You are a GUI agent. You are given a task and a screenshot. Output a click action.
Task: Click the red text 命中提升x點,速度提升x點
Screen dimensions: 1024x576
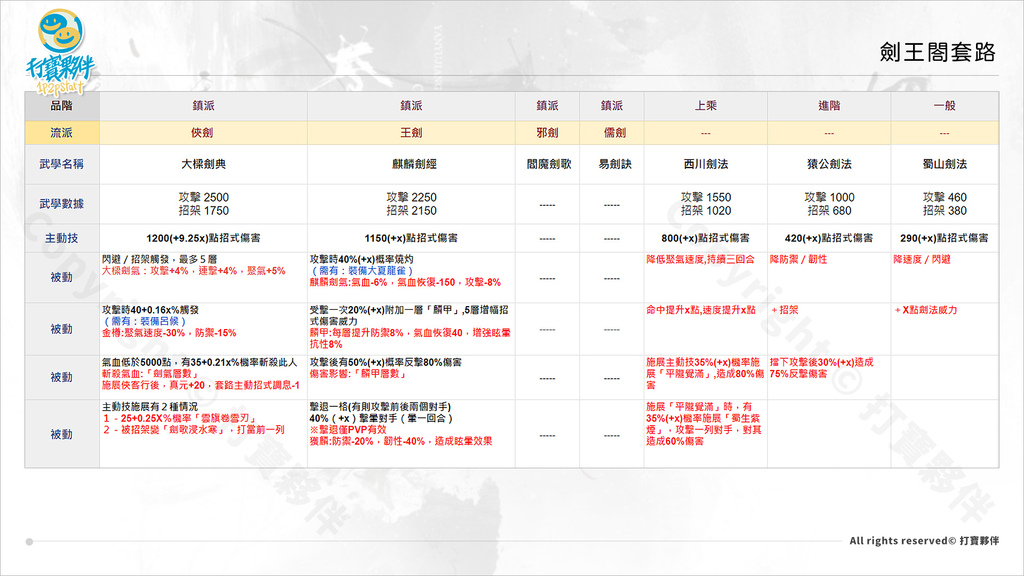click(701, 310)
